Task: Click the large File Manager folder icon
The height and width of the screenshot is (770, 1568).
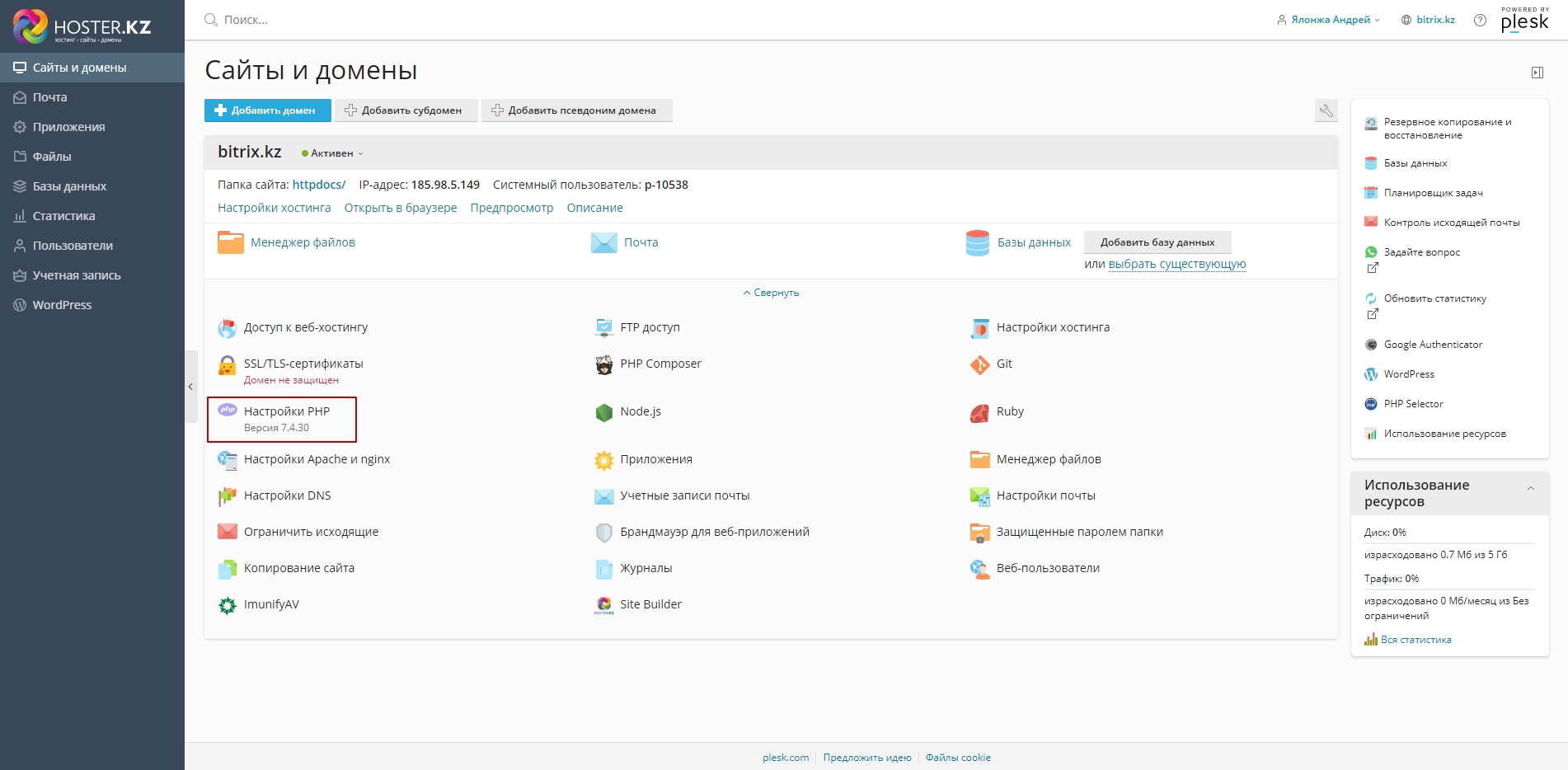Action: [231, 242]
